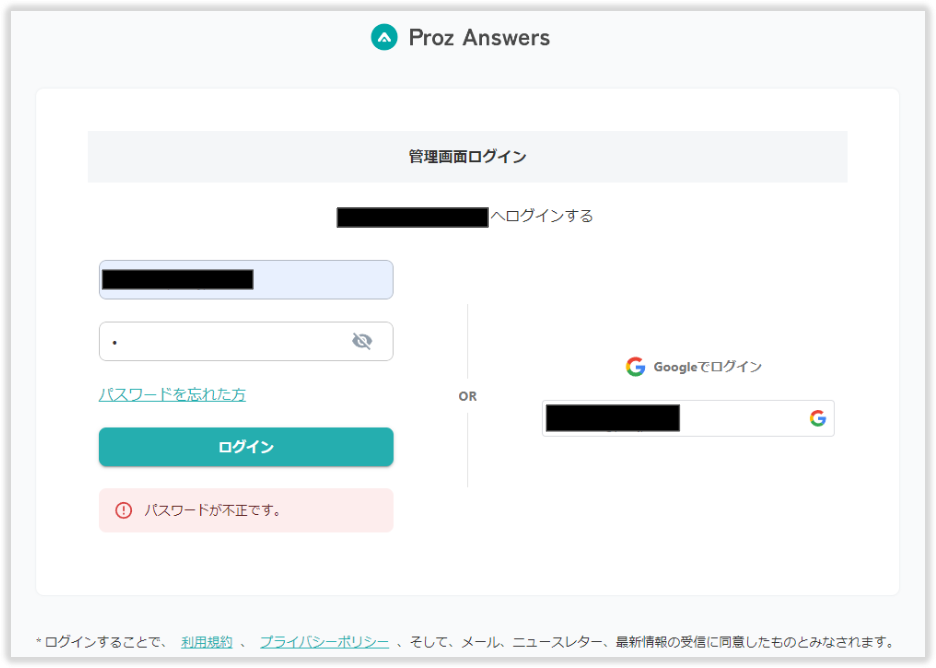Open the プライバシーポリシー link
Image resolution: width=936 pixels, height=668 pixels.
coord(324,642)
